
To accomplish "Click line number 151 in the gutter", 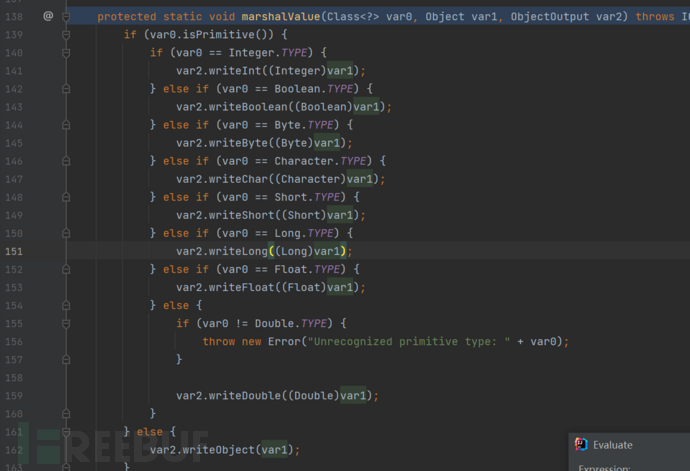I will [14, 251].
